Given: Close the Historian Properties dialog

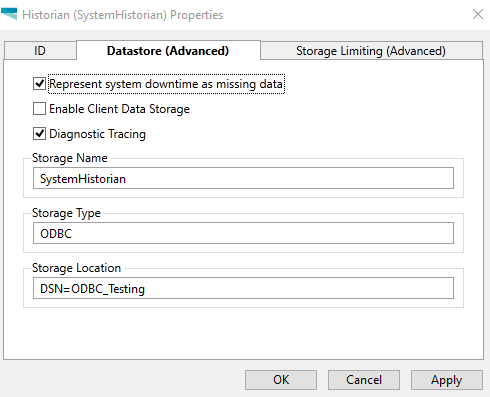Looking at the screenshot, I should coord(478,14).
